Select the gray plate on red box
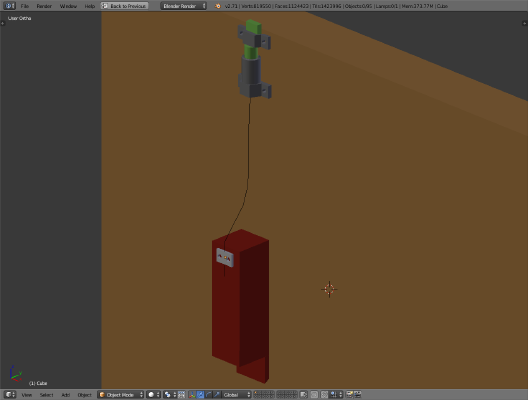Image resolution: width=528 pixels, height=400 pixels. [x=225, y=258]
